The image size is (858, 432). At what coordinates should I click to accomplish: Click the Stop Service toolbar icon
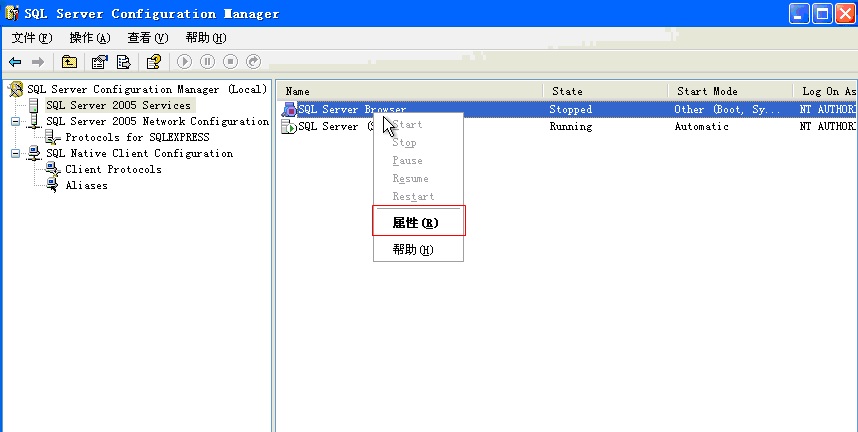[x=230, y=62]
